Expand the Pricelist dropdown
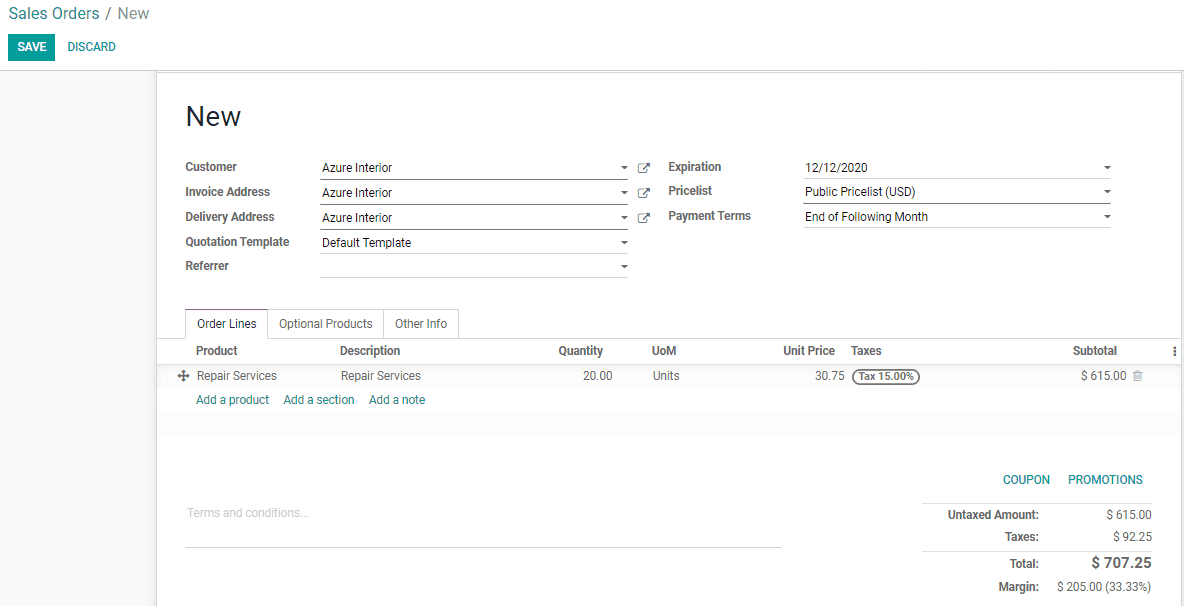 point(1107,192)
